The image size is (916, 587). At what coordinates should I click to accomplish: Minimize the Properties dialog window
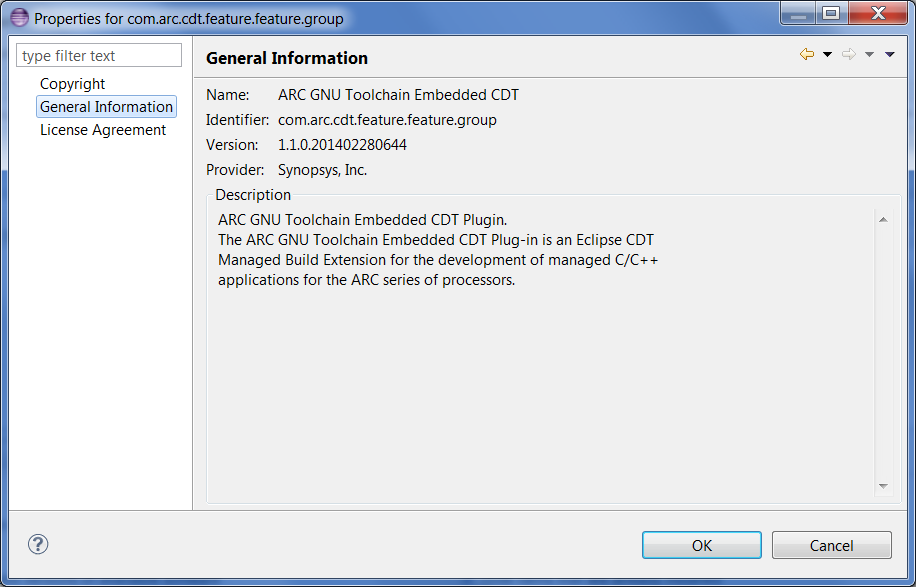[x=799, y=13]
